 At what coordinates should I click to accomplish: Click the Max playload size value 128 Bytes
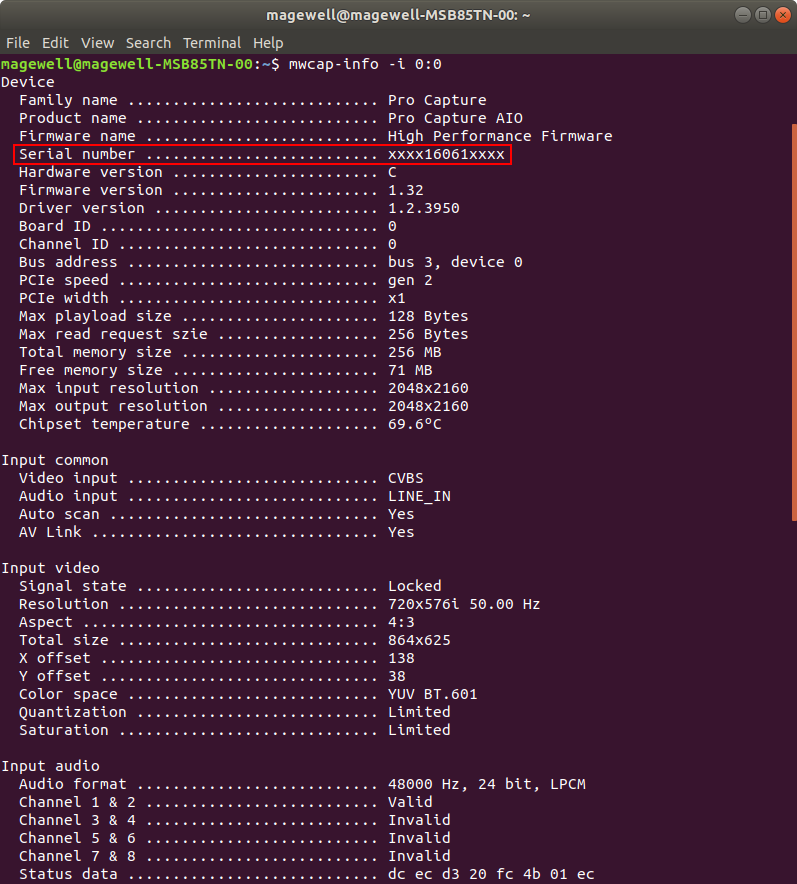[428, 317]
